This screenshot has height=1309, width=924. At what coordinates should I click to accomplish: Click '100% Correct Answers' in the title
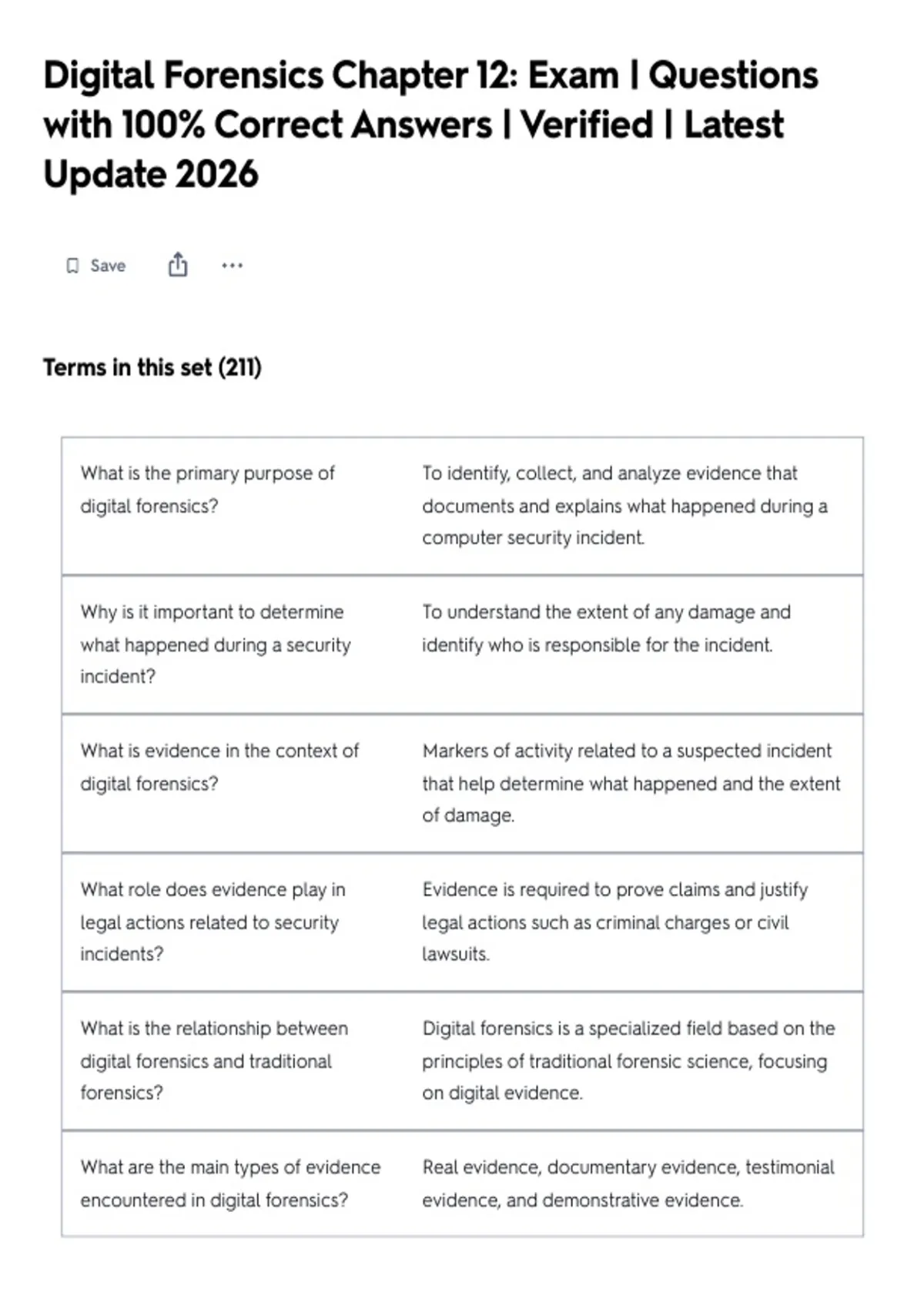point(306,125)
